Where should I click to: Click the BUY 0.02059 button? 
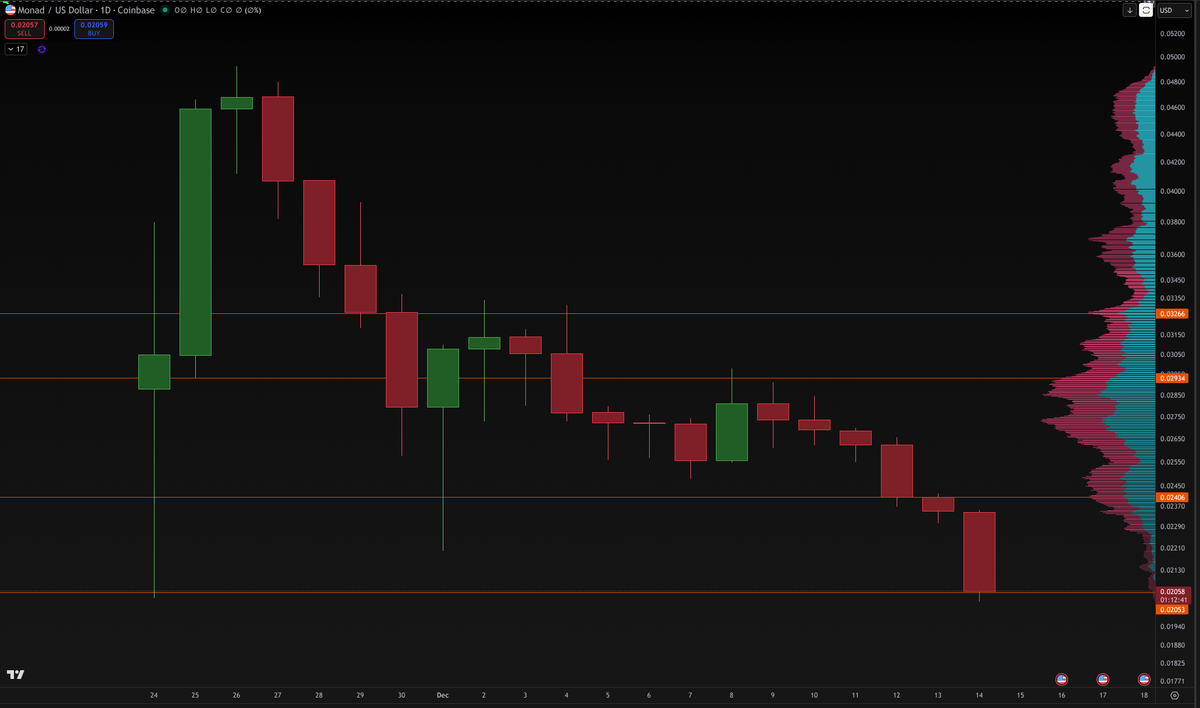94,29
